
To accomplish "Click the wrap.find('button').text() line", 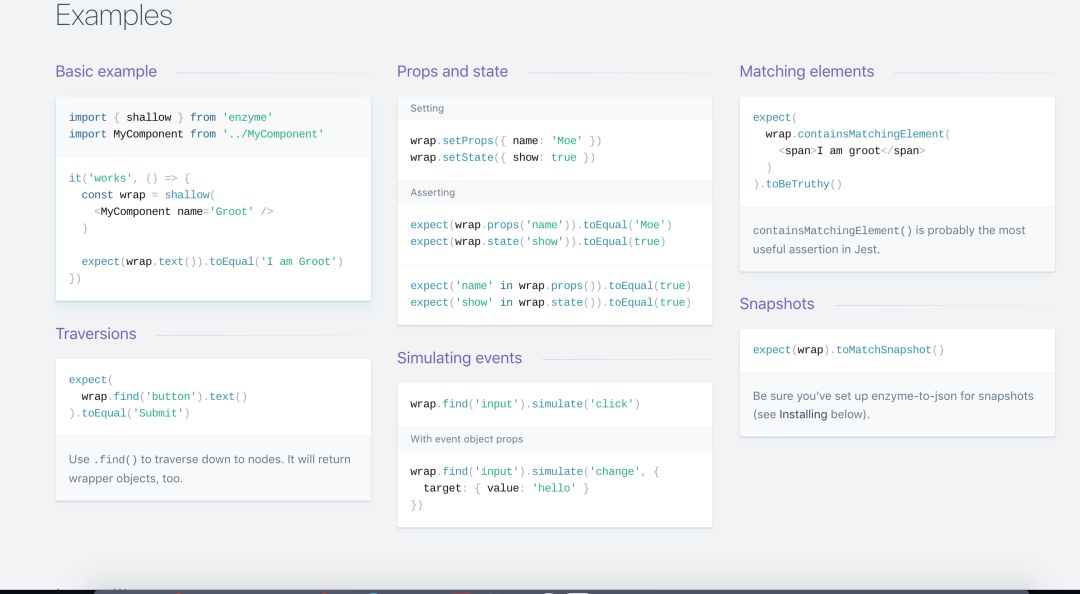I will pos(164,396).
